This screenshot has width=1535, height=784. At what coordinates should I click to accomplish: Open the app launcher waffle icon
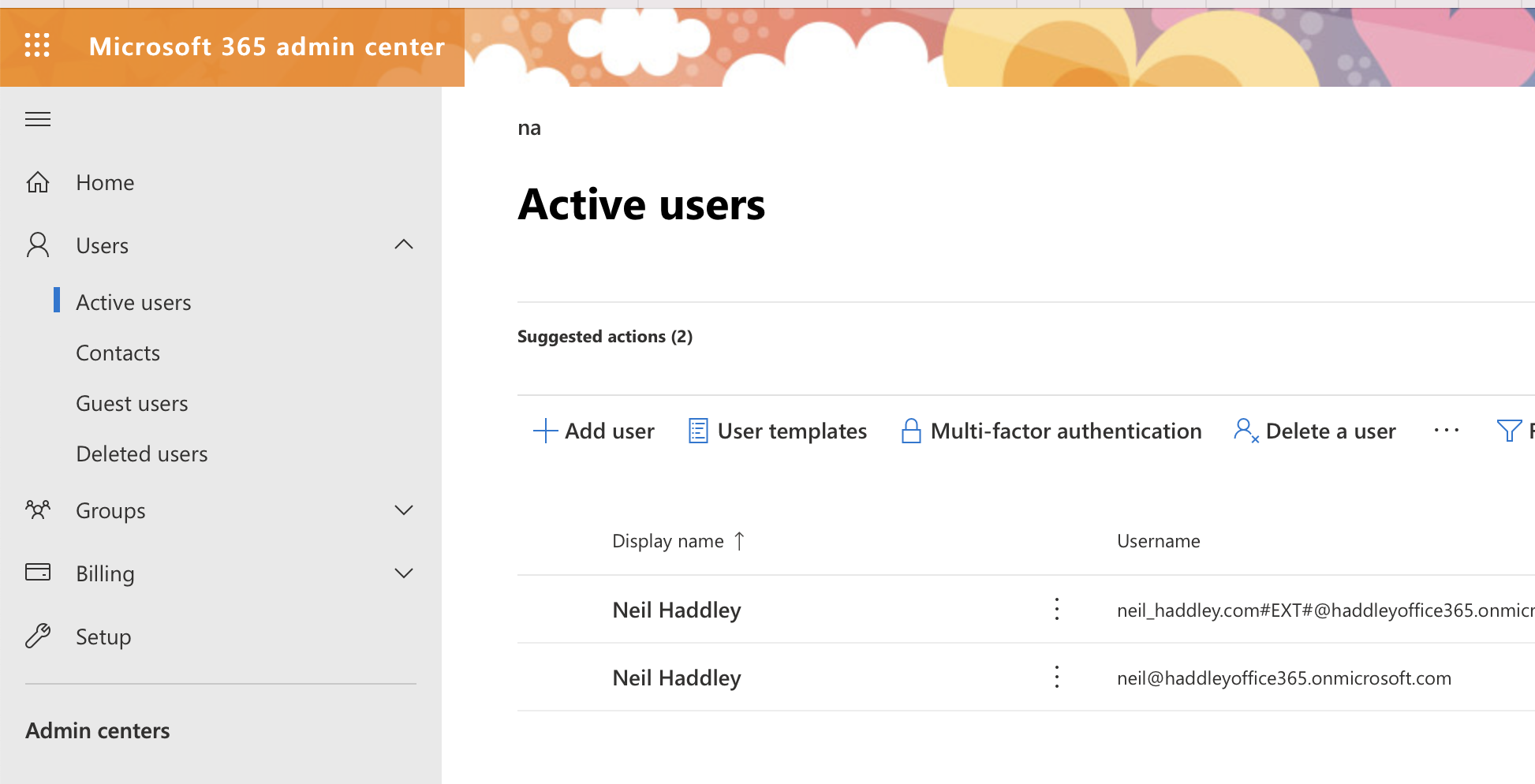(x=36, y=47)
